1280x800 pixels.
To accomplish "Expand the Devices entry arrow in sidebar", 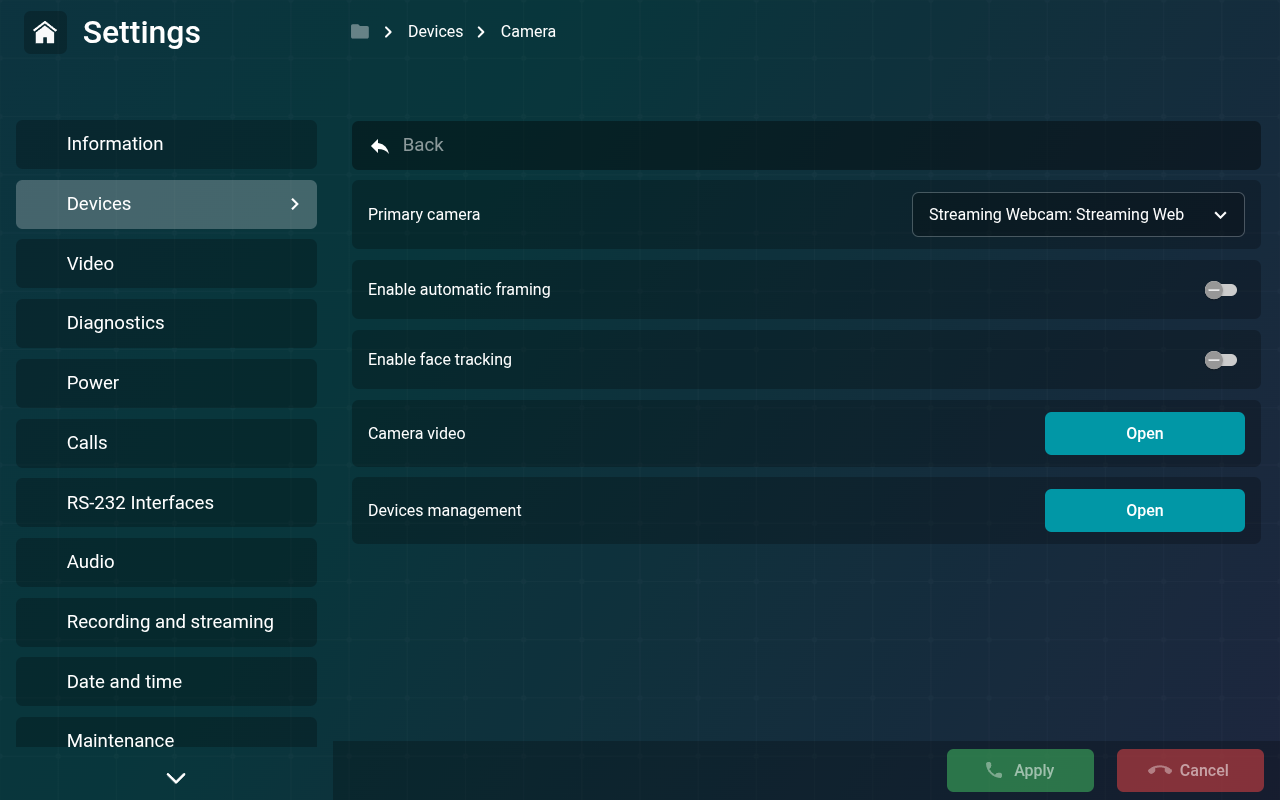I will pos(294,204).
